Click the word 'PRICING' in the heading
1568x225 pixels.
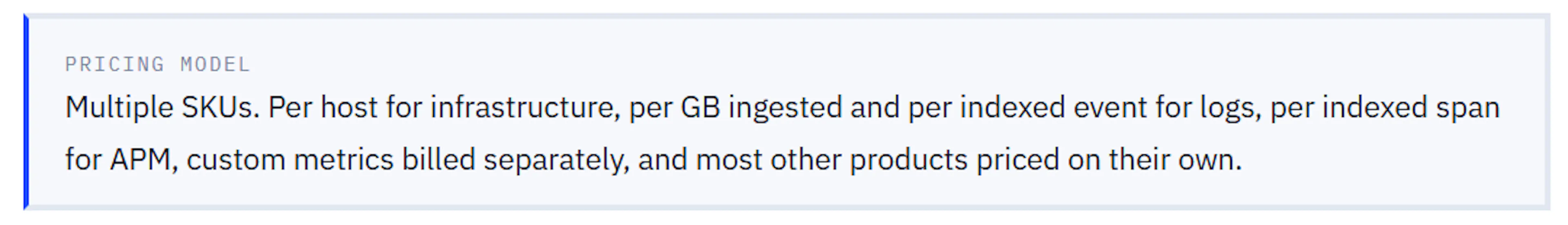(114, 65)
